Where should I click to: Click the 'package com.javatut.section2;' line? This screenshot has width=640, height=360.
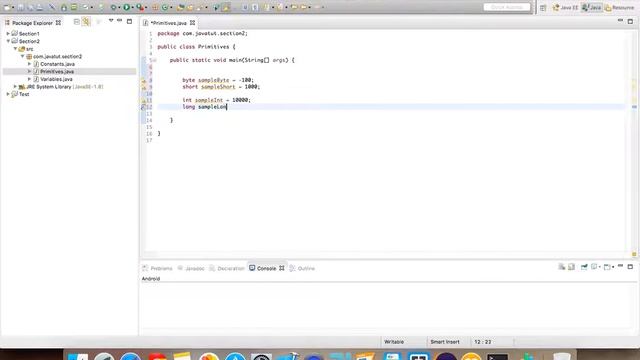click(x=202, y=33)
